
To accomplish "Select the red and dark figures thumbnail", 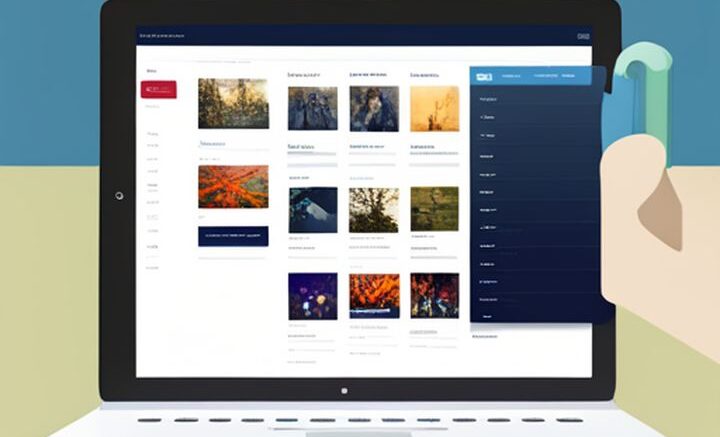I will click(434, 296).
